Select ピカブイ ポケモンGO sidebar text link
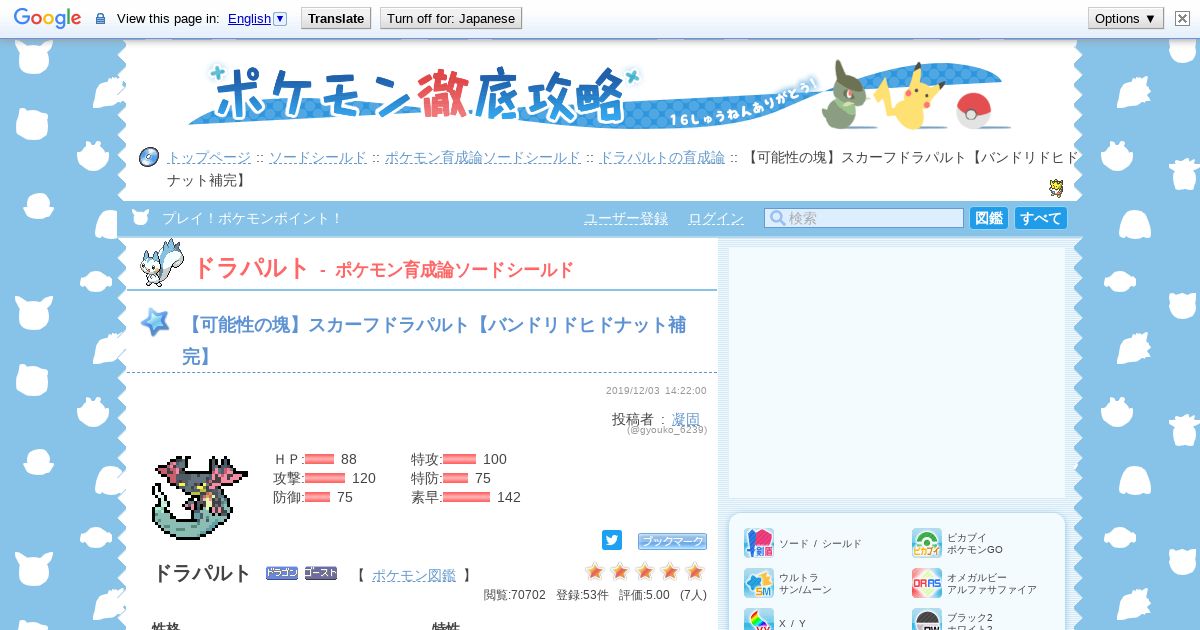 975,544
